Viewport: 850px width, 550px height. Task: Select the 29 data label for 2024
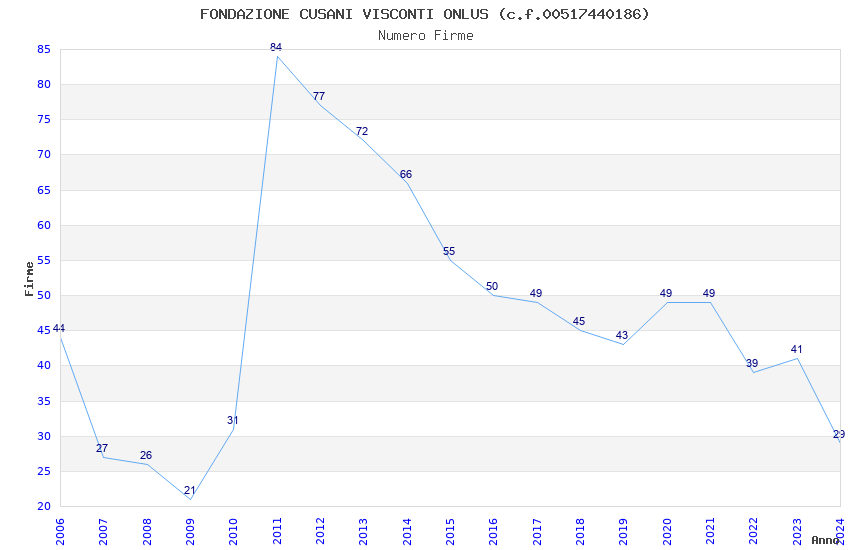(839, 434)
